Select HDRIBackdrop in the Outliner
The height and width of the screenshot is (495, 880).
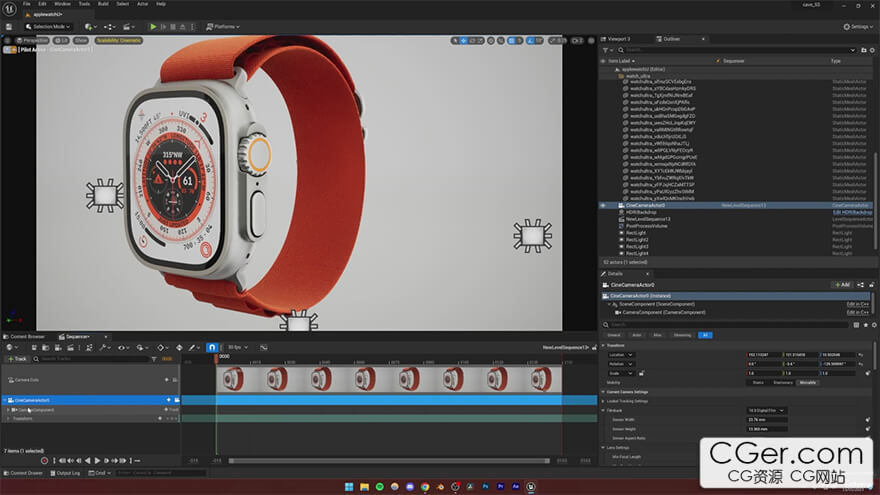pyautogui.click(x=641, y=212)
